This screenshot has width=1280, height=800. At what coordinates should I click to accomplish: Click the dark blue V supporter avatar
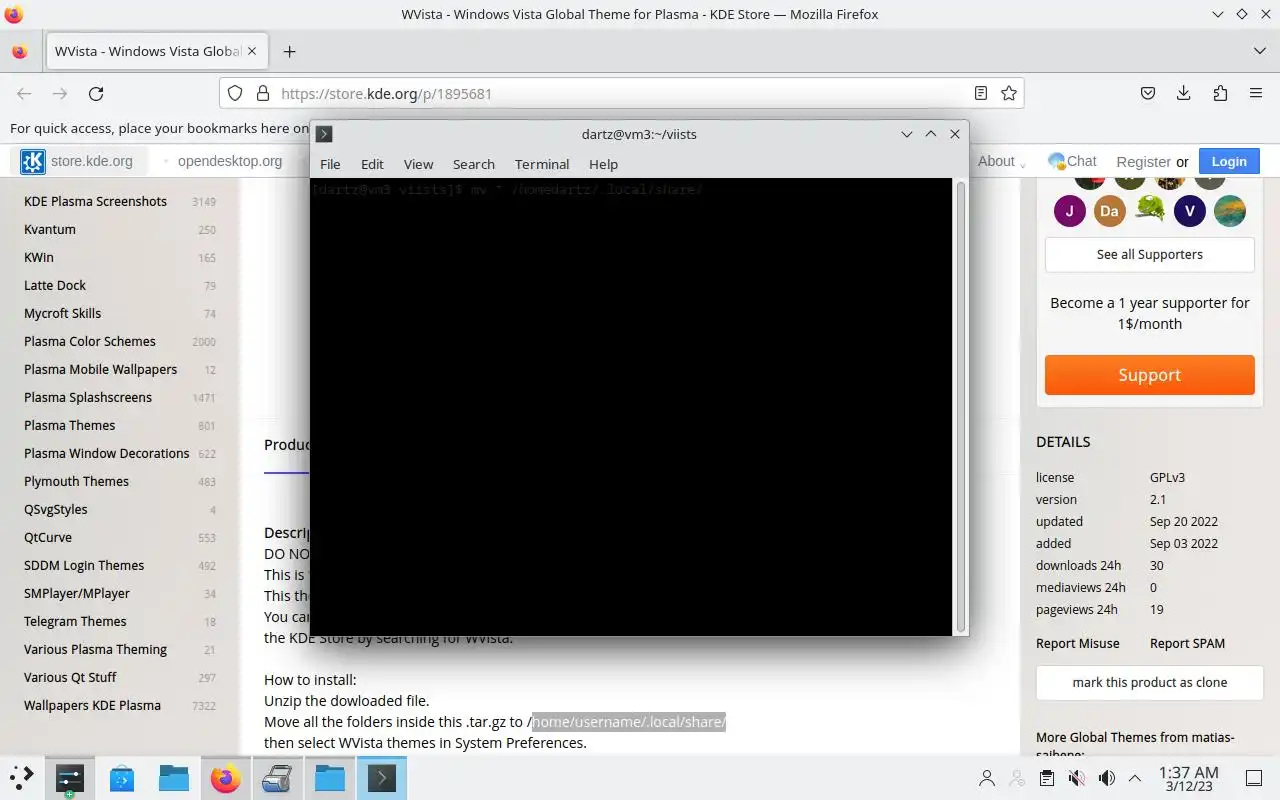[x=1190, y=211]
